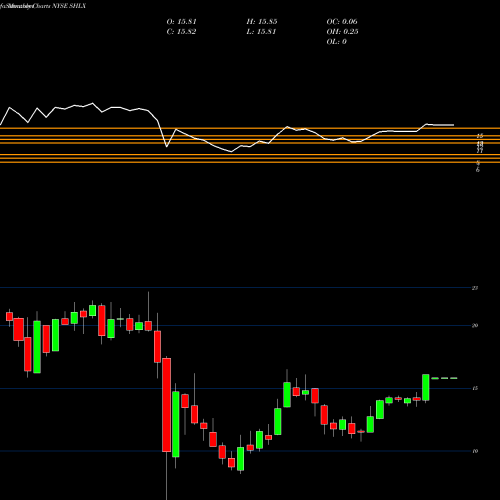500x500 pixels.
Task: Click the '10' price axis label
Action: [475, 451]
